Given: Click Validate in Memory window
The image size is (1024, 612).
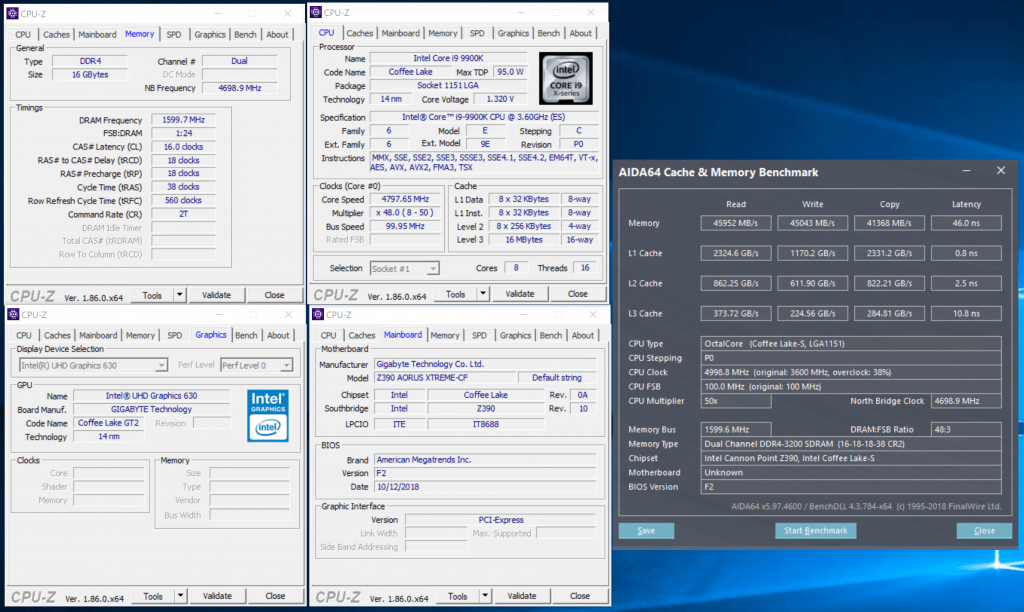Looking at the screenshot, I should click(x=216, y=295).
